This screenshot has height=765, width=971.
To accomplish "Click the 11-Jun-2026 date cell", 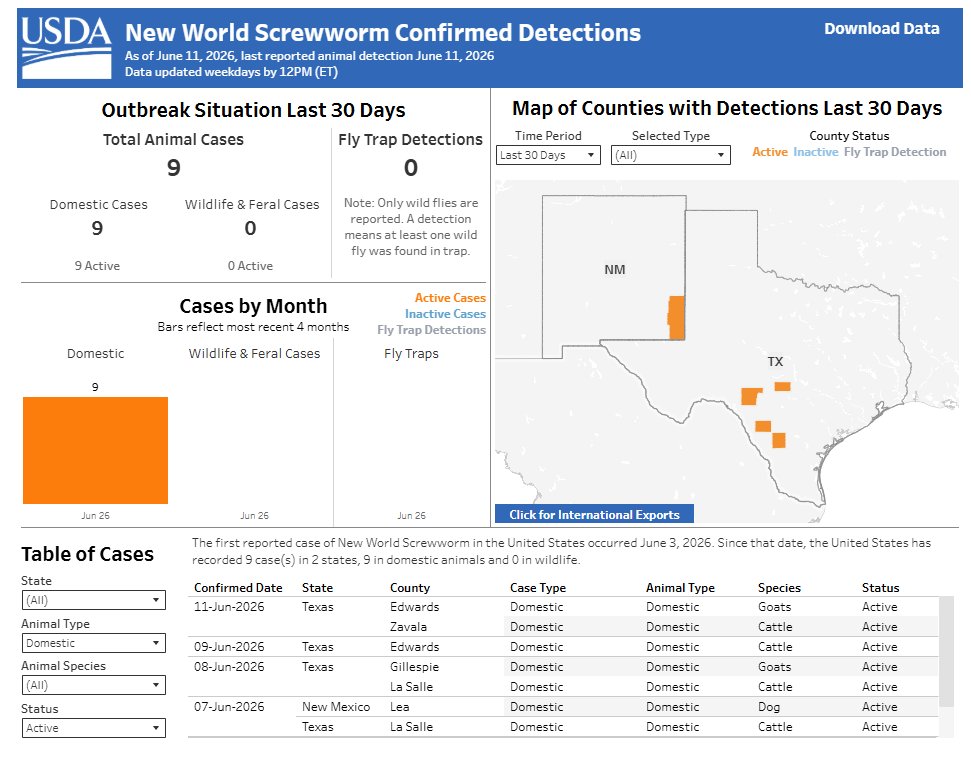I will click(x=229, y=607).
